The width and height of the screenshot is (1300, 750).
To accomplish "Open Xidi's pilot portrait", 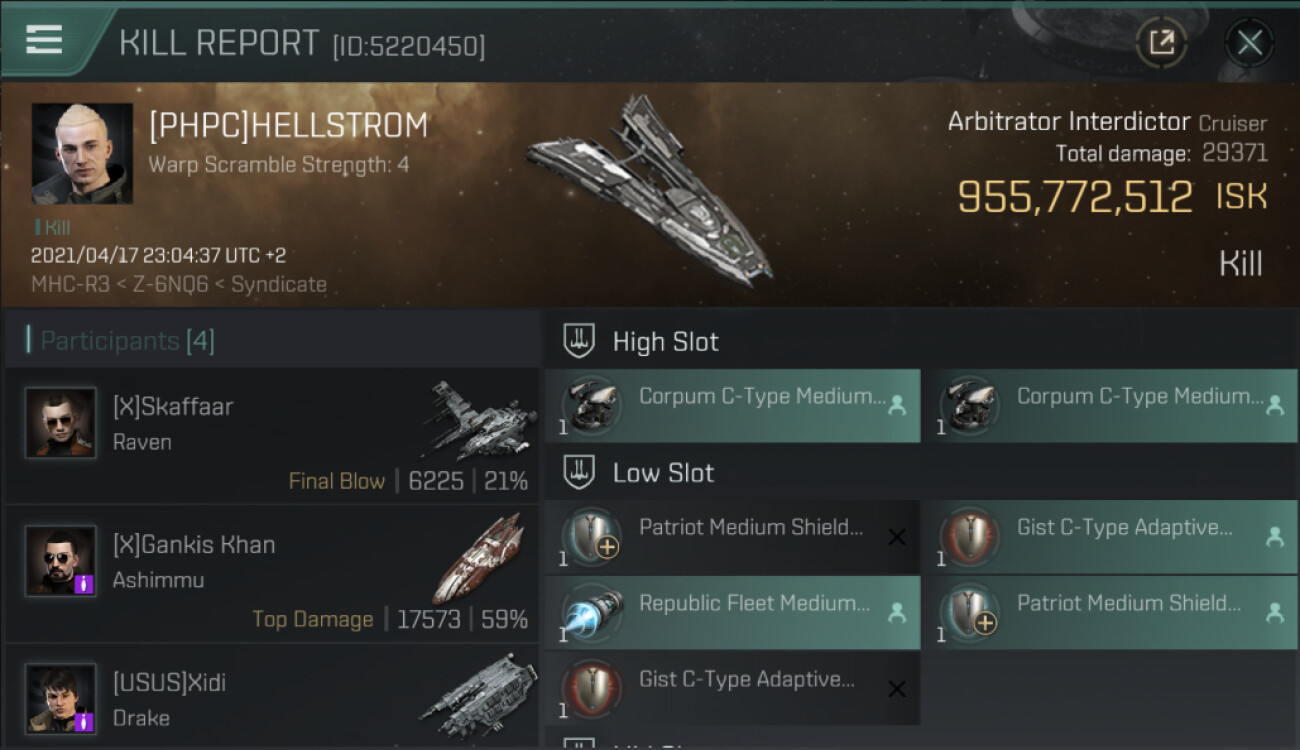I will coord(61,698).
